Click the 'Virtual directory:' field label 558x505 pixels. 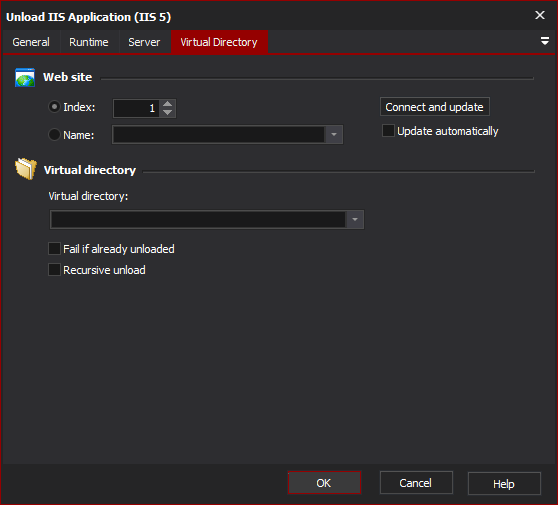[88, 196]
